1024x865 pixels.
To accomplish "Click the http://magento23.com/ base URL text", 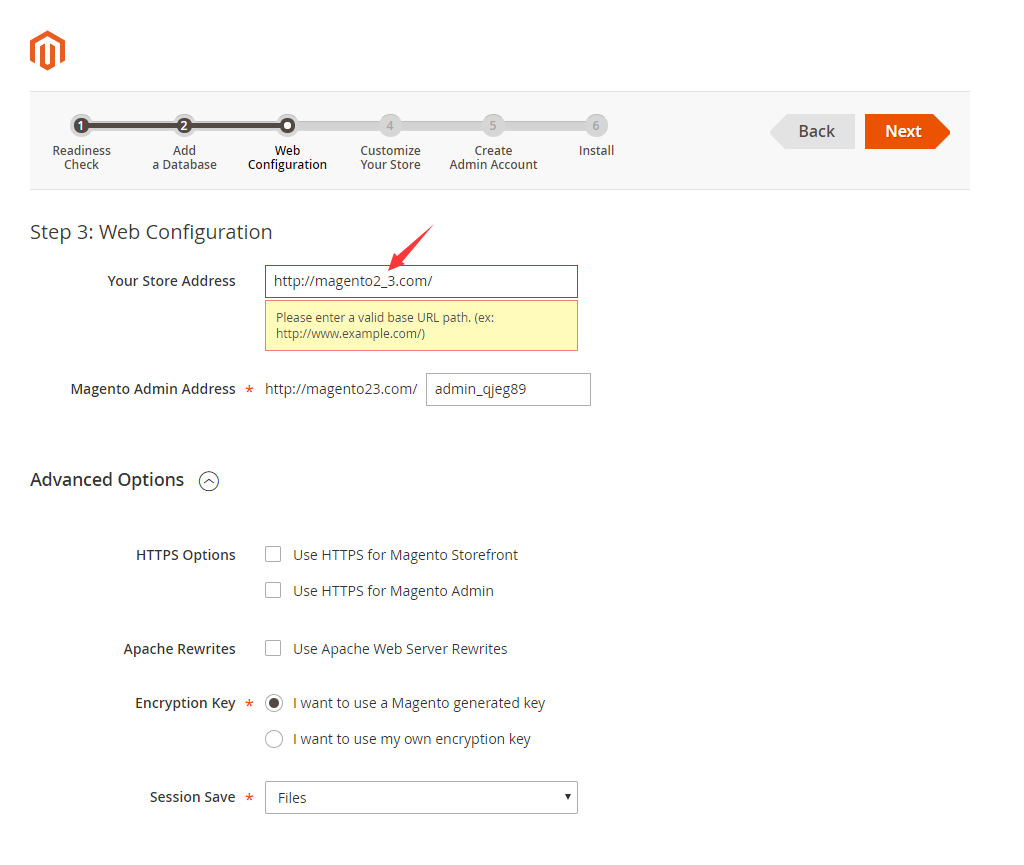I will point(341,390).
